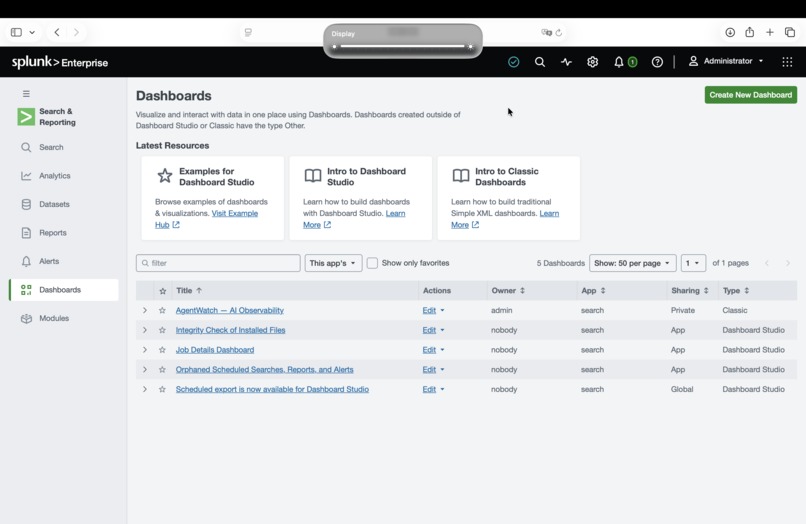Image resolution: width=806 pixels, height=524 pixels.
Task: Favorite the Job Details Dashboard star
Action: pos(162,350)
